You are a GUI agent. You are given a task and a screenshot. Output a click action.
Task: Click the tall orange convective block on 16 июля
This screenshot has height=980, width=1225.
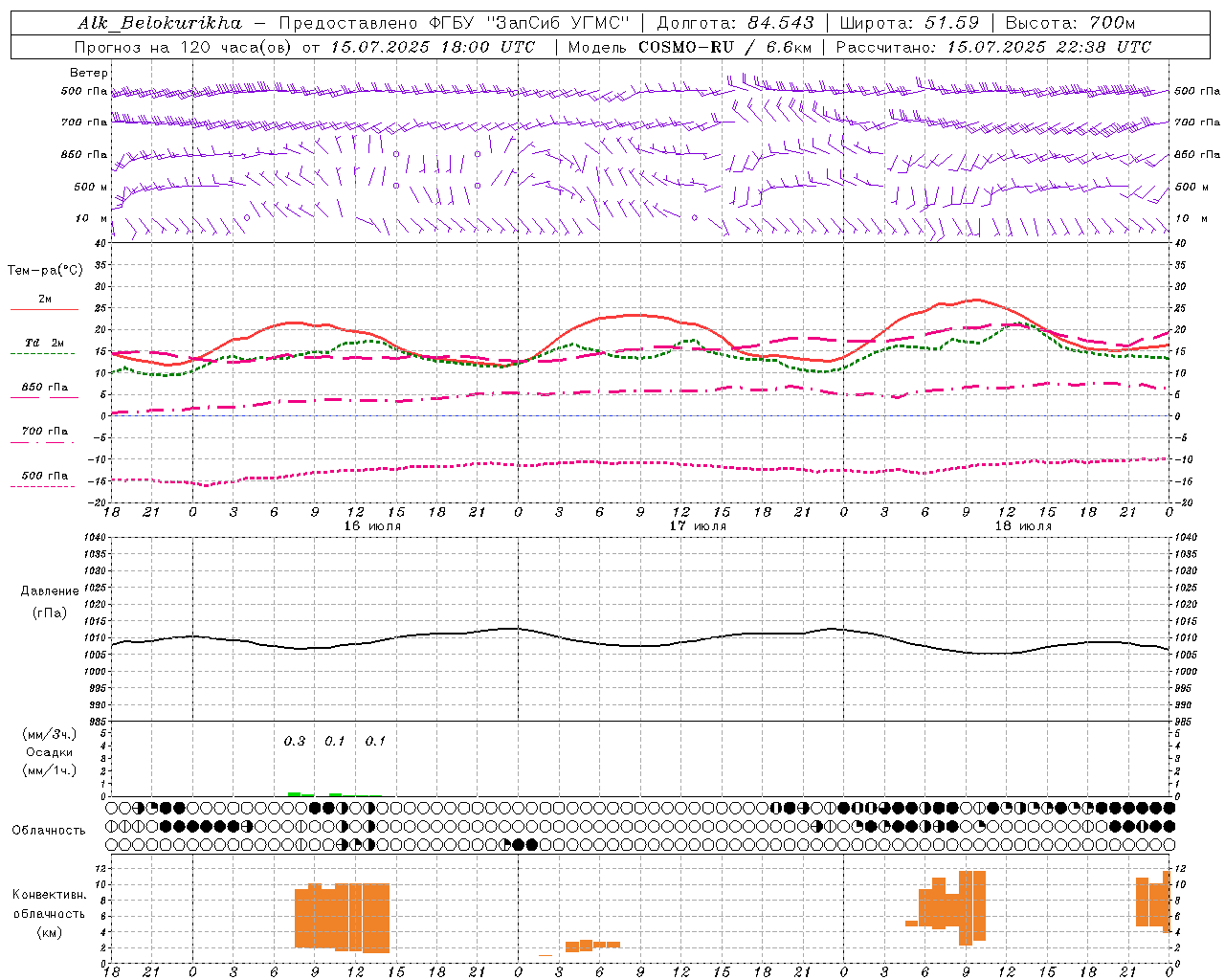click(343, 917)
